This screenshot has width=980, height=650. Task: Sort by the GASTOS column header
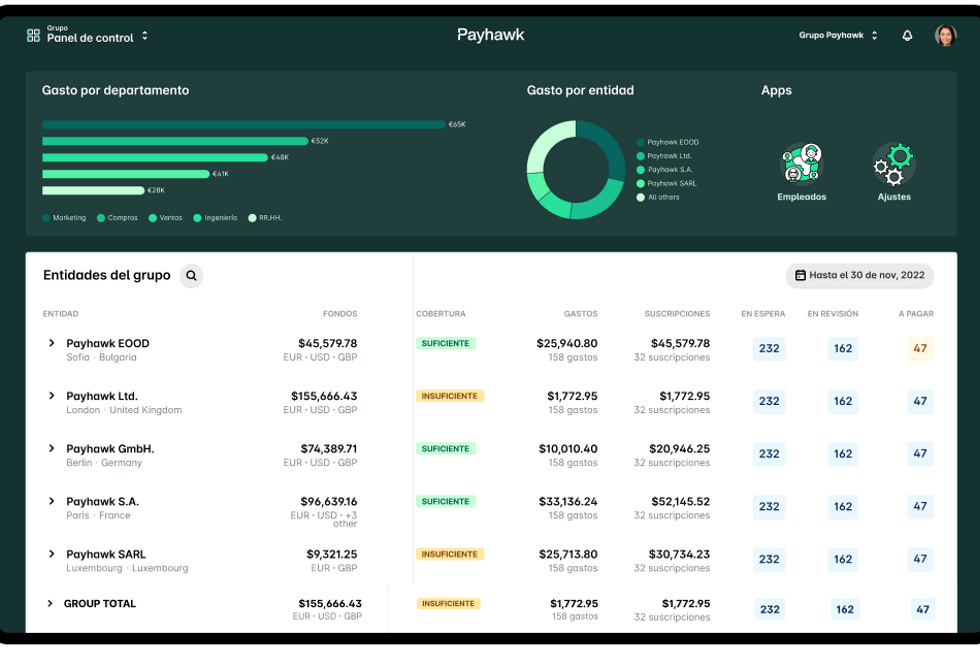pos(581,314)
